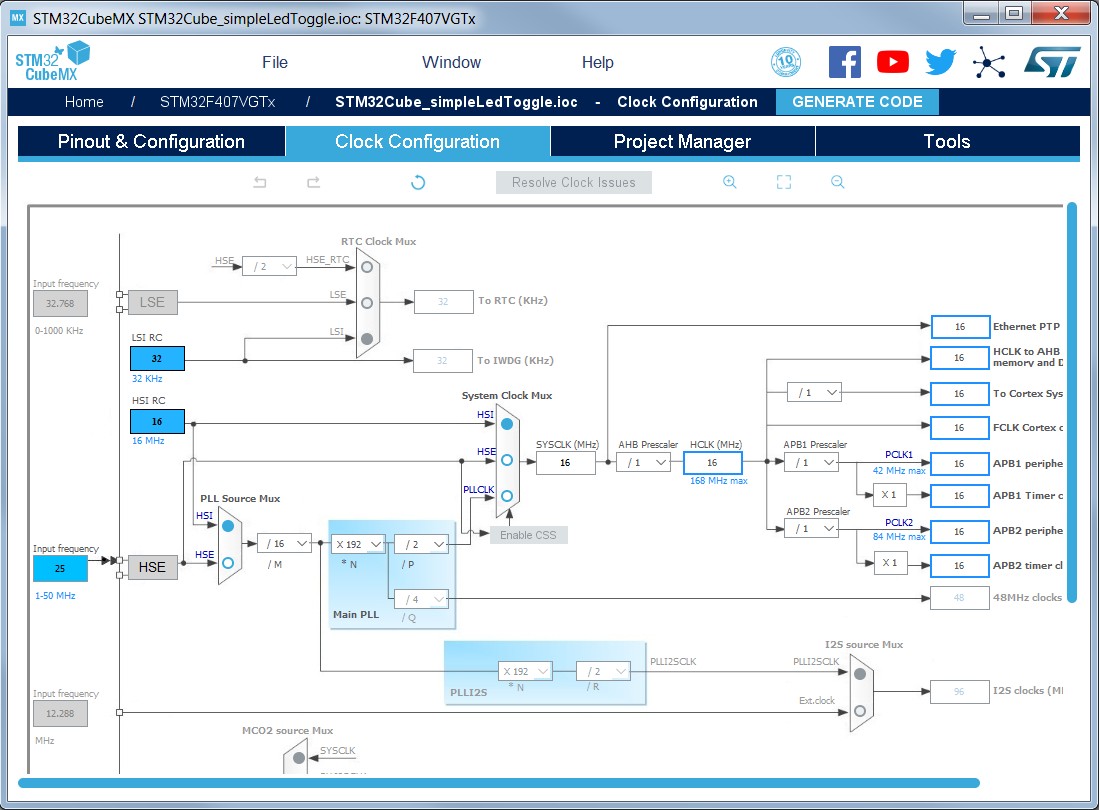
Task: Open the Main PLL X 192 N multiplier dropdown
Action: pyautogui.click(x=358, y=544)
